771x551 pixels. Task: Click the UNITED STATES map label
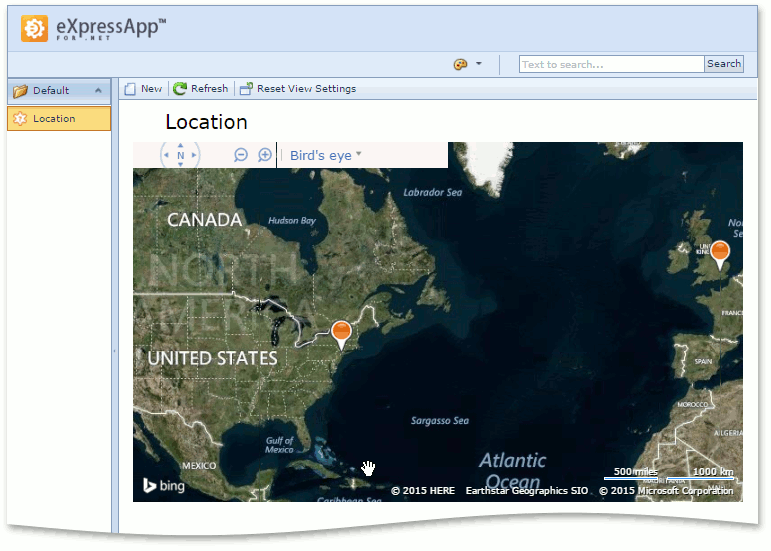[212, 358]
